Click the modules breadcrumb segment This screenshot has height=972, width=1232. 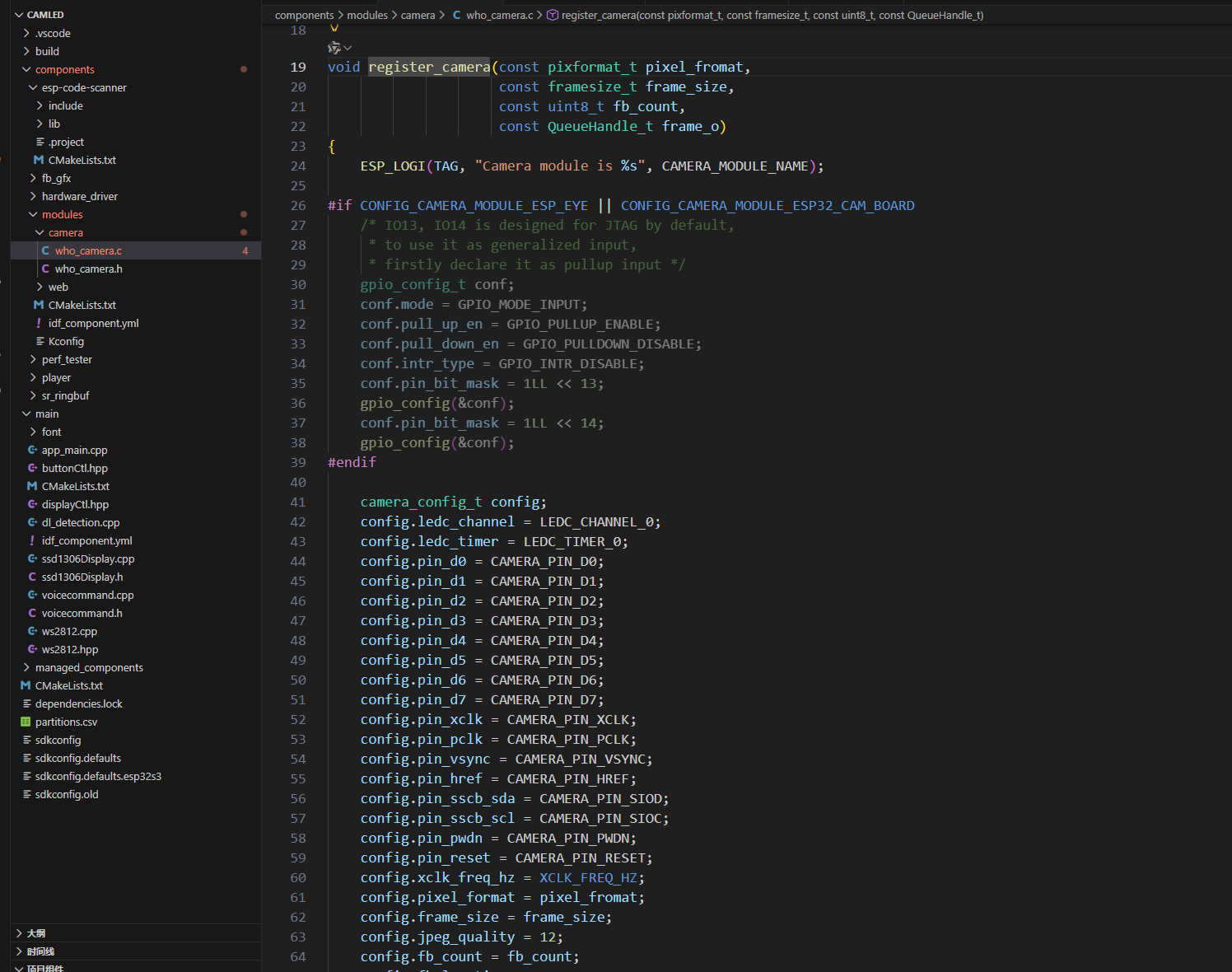pos(366,15)
